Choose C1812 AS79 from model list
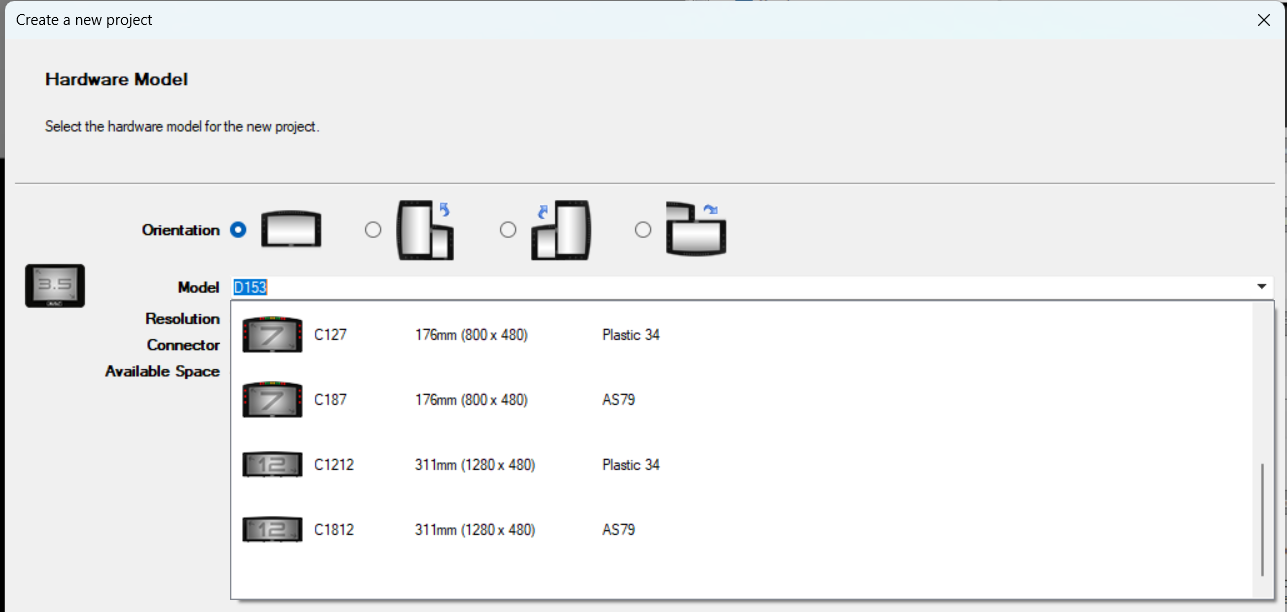The height and width of the screenshot is (612, 1287). click(x=741, y=530)
